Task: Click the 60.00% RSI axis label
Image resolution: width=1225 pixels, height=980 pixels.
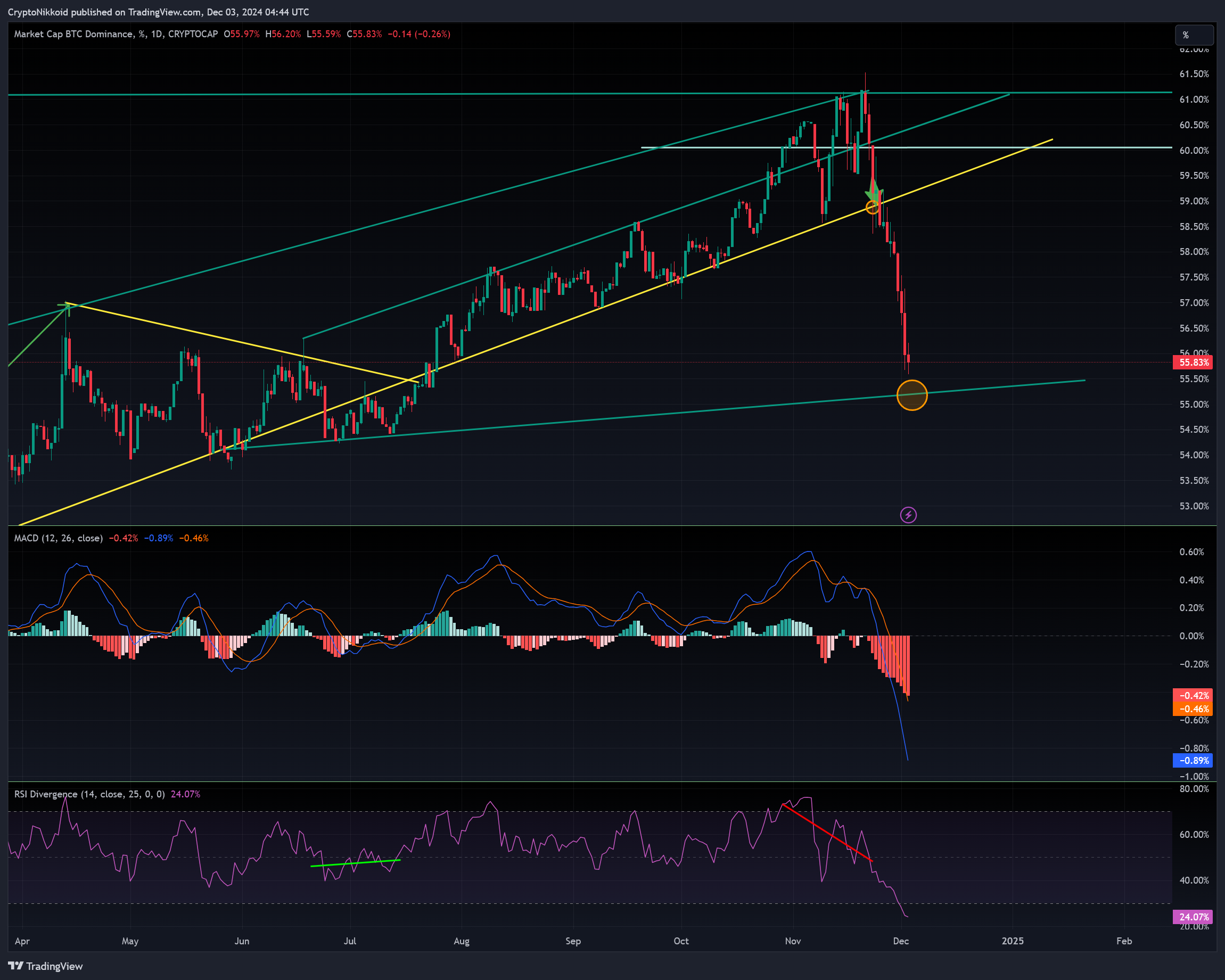Action: (1194, 835)
